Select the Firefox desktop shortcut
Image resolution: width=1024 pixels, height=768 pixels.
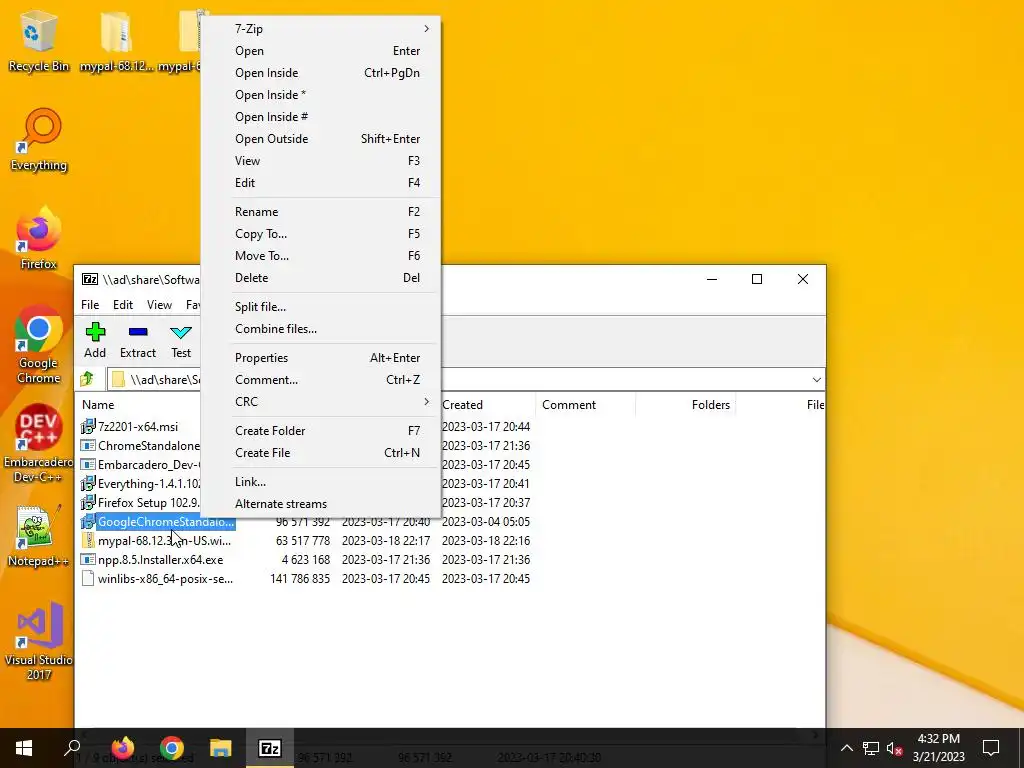click(39, 238)
